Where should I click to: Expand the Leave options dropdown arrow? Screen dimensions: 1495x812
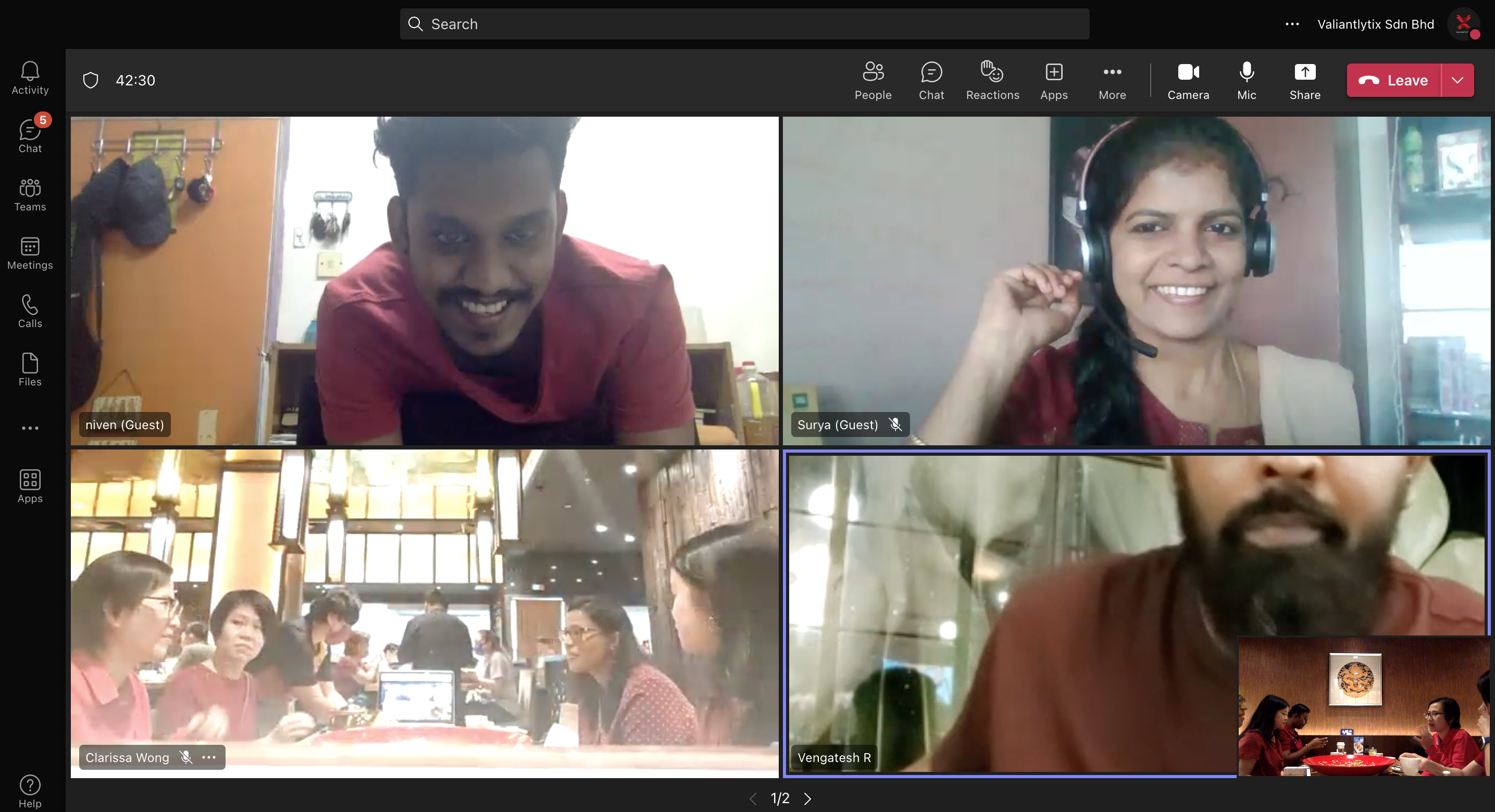point(1456,80)
